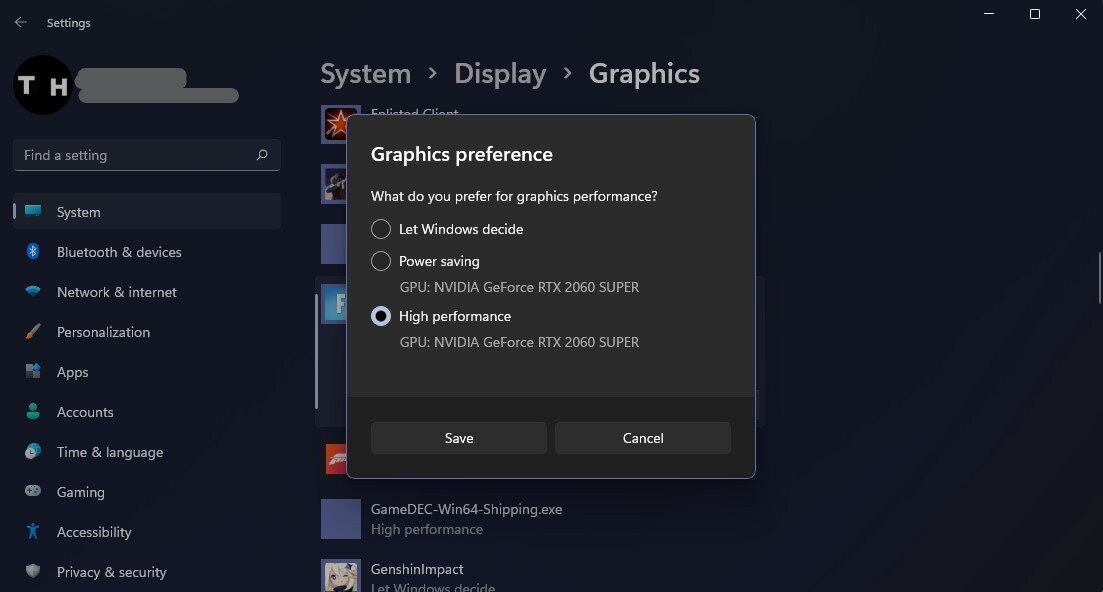Save the graphics preference
This screenshot has width=1103, height=592.
(459, 438)
